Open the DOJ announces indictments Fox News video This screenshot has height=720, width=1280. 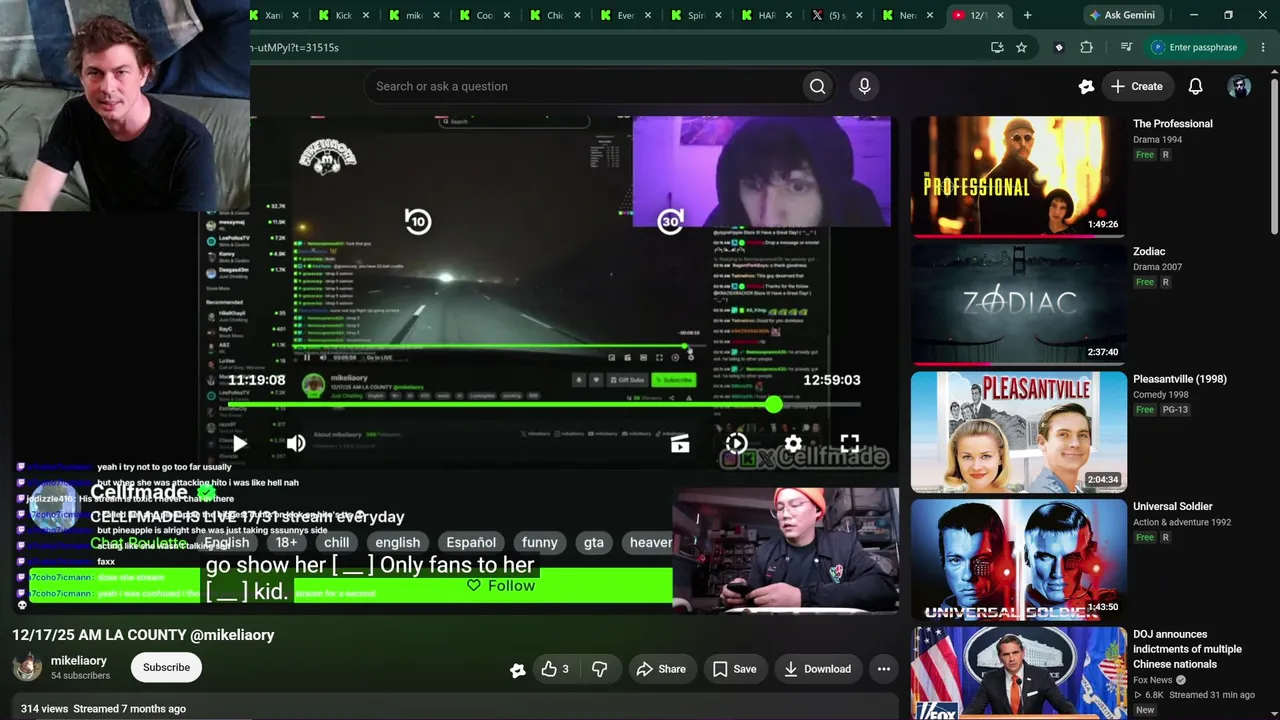pos(1018,673)
